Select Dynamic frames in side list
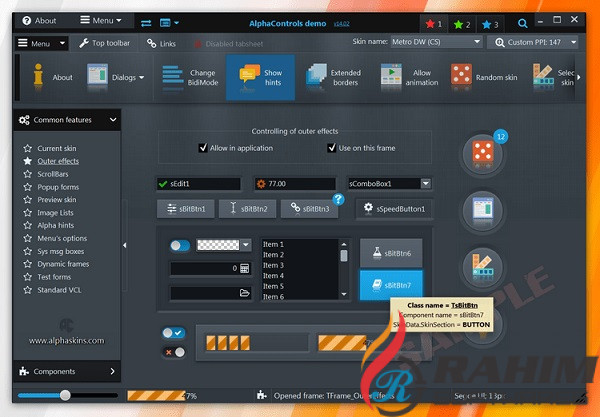The image size is (600, 417). [63, 264]
